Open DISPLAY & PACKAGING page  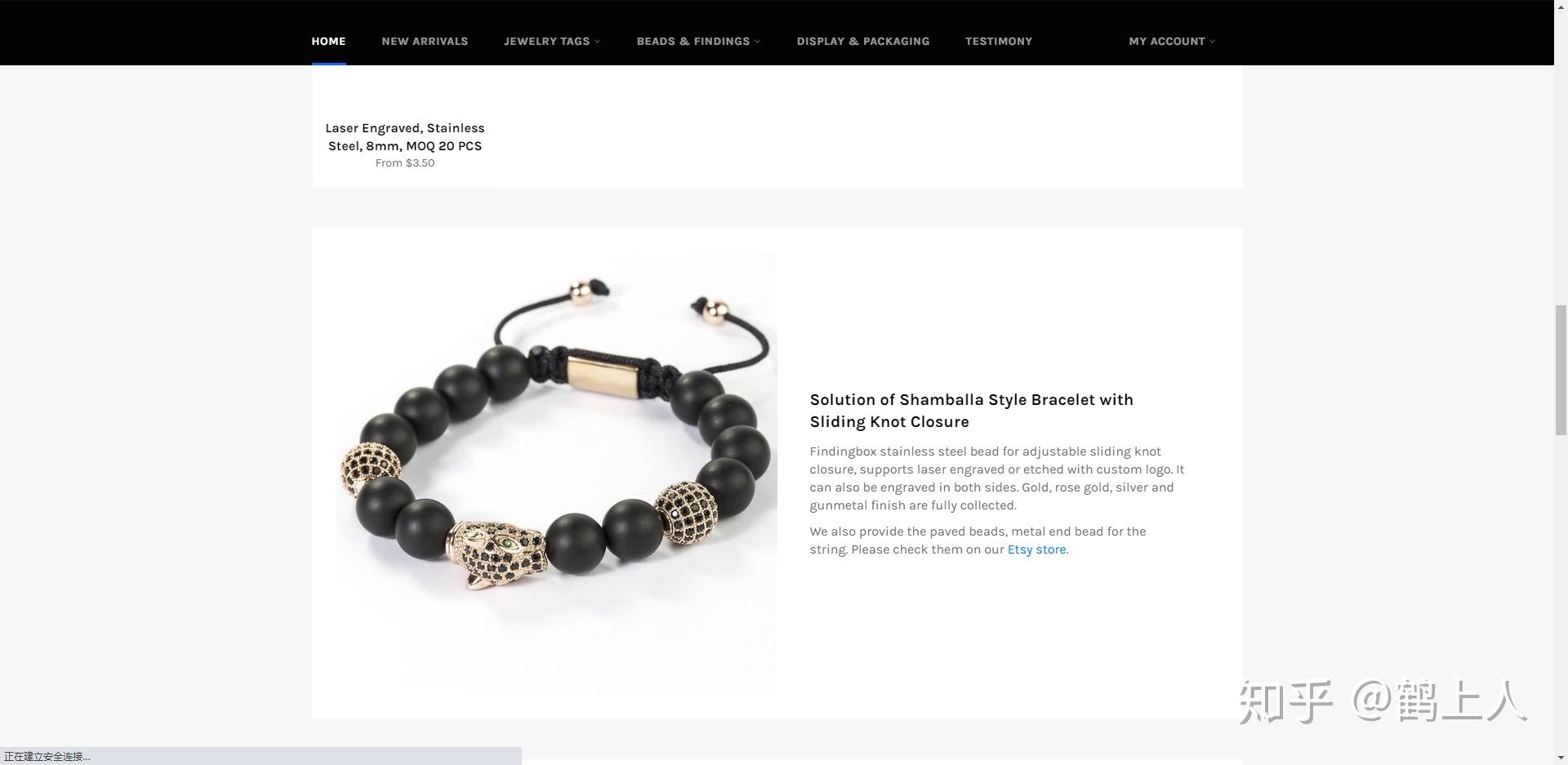pos(863,41)
